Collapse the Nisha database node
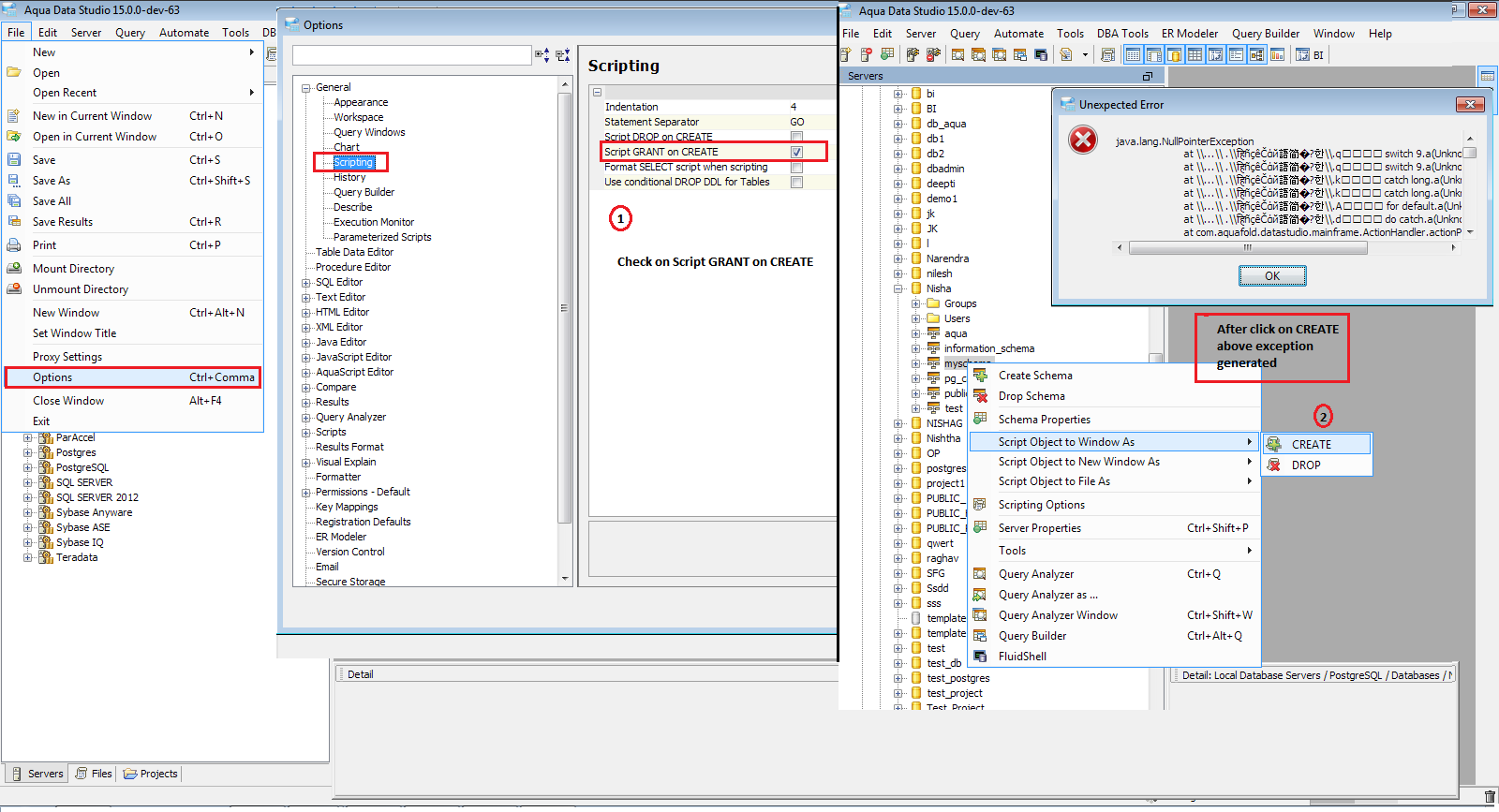Image resolution: width=1499 pixels, height=812 pixels. click(898, 288)
